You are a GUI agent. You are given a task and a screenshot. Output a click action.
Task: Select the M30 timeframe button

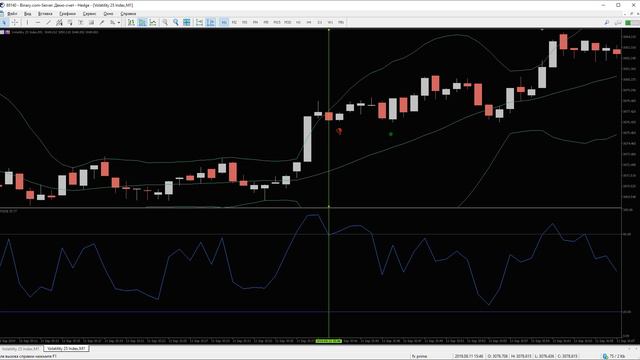(x=288, y=22)
